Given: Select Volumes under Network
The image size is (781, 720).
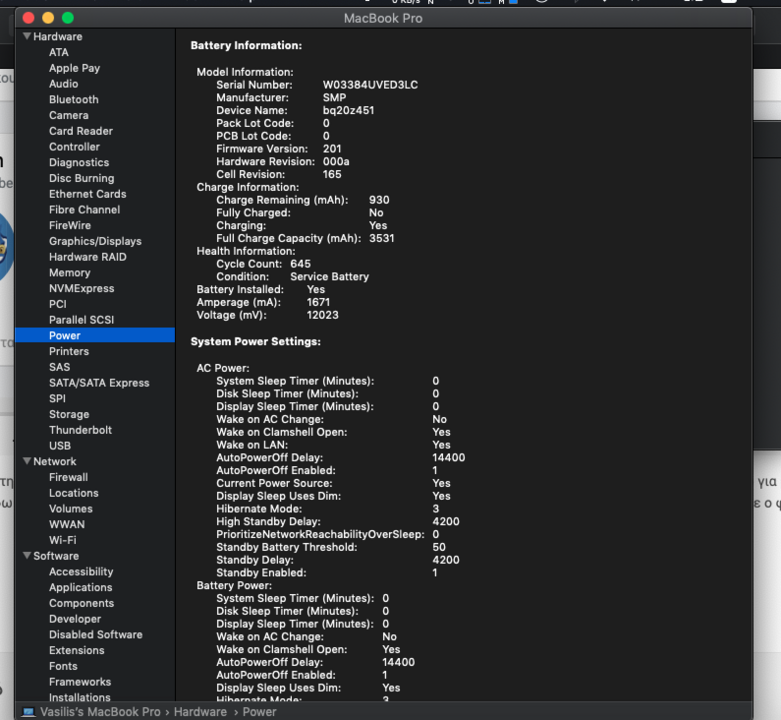Looking at the screenshot, I should [x=71, y=509].
